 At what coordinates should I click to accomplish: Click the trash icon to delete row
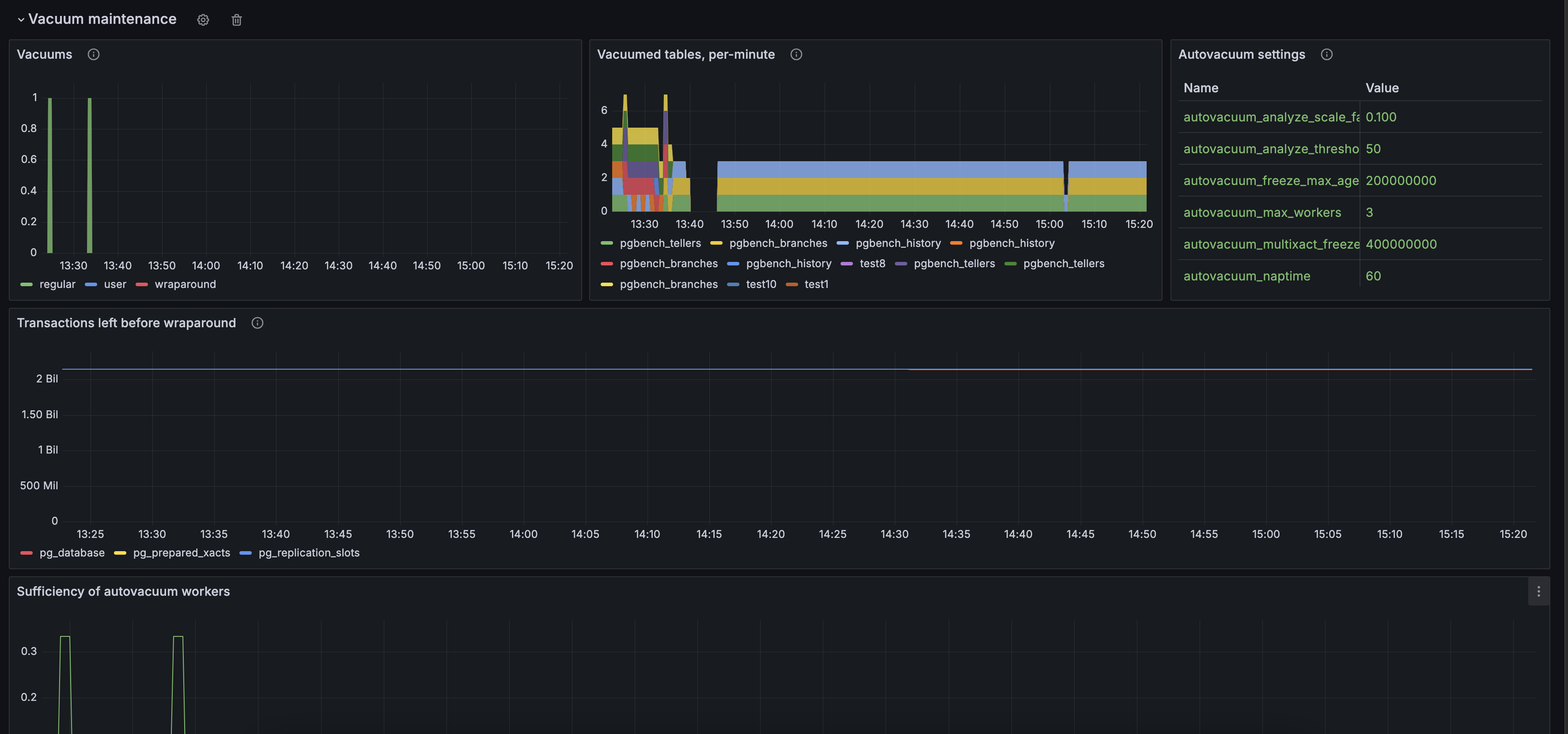pyautogui.click(x=237, y=20)
